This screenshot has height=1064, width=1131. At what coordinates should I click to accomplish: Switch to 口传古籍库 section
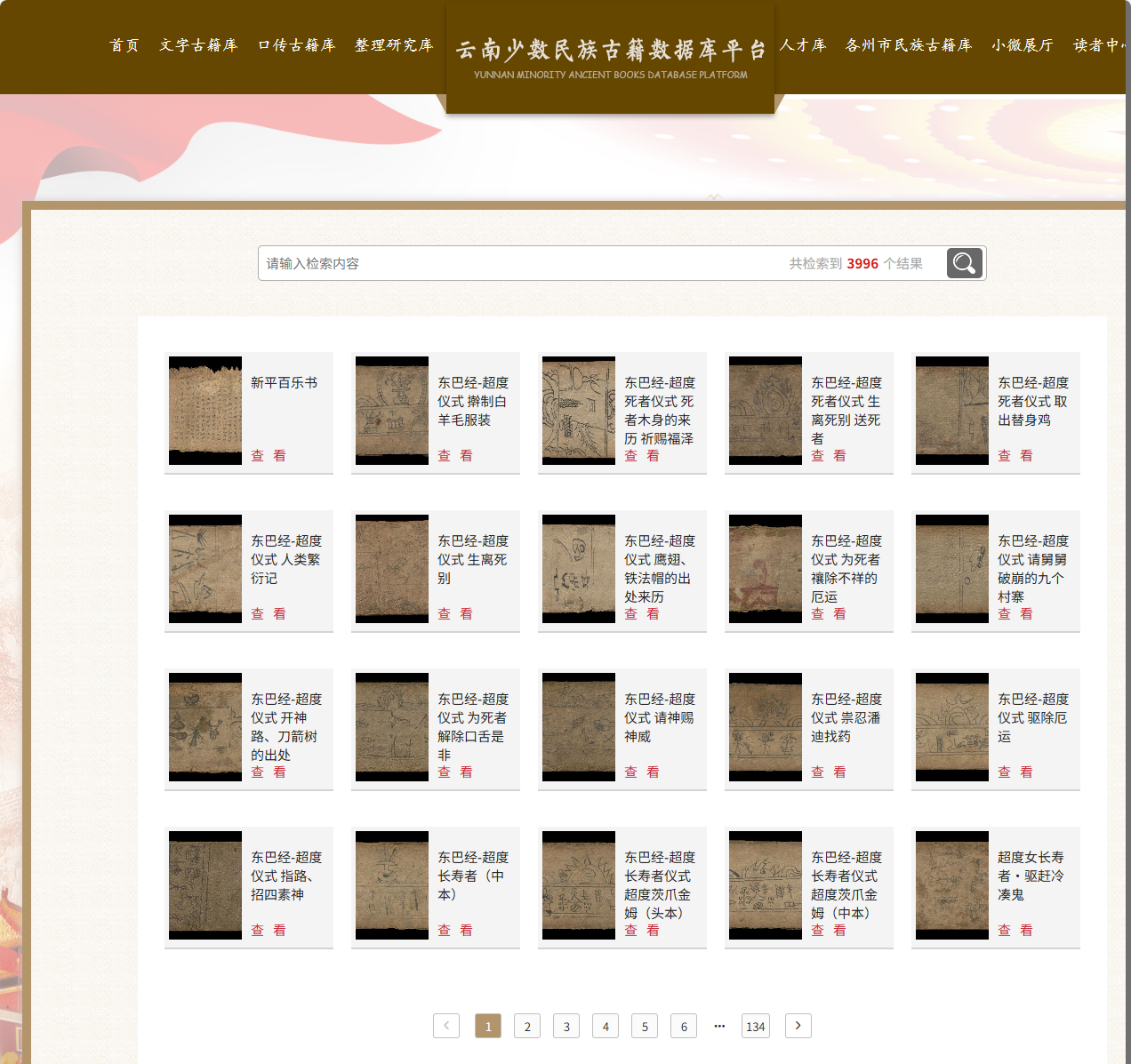point(296,45)
